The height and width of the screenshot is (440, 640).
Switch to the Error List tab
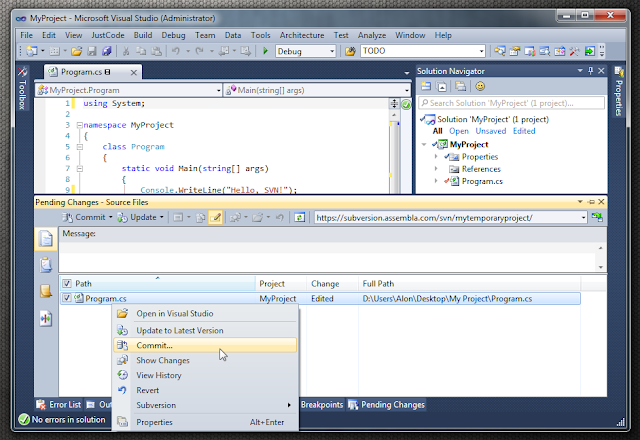click(x=59, y=404)
